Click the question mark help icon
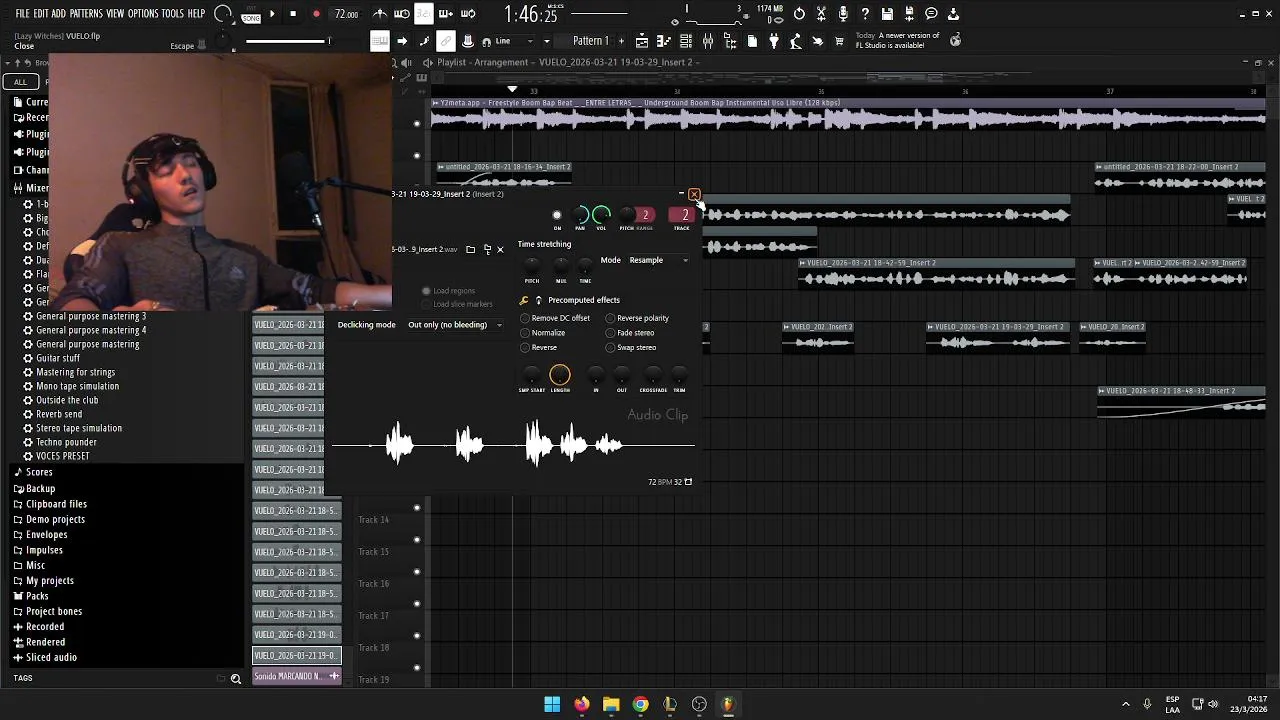 click(x=865, y=14)
